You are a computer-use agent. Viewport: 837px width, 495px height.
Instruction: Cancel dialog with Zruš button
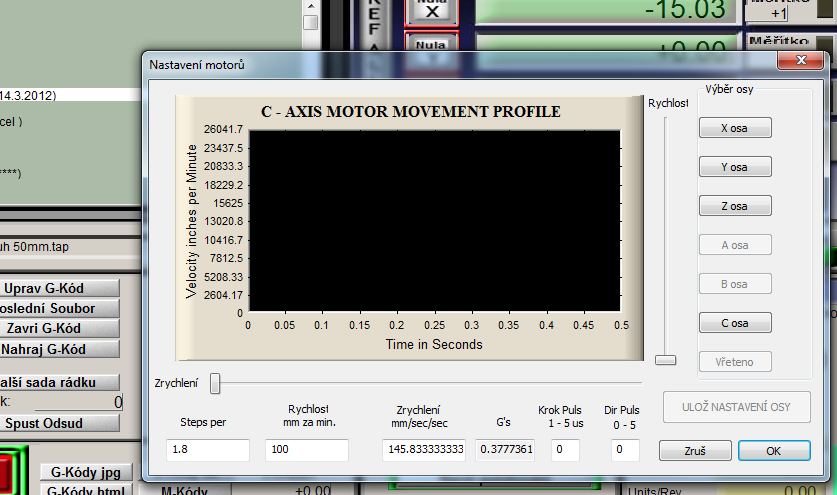coord(695,451)
